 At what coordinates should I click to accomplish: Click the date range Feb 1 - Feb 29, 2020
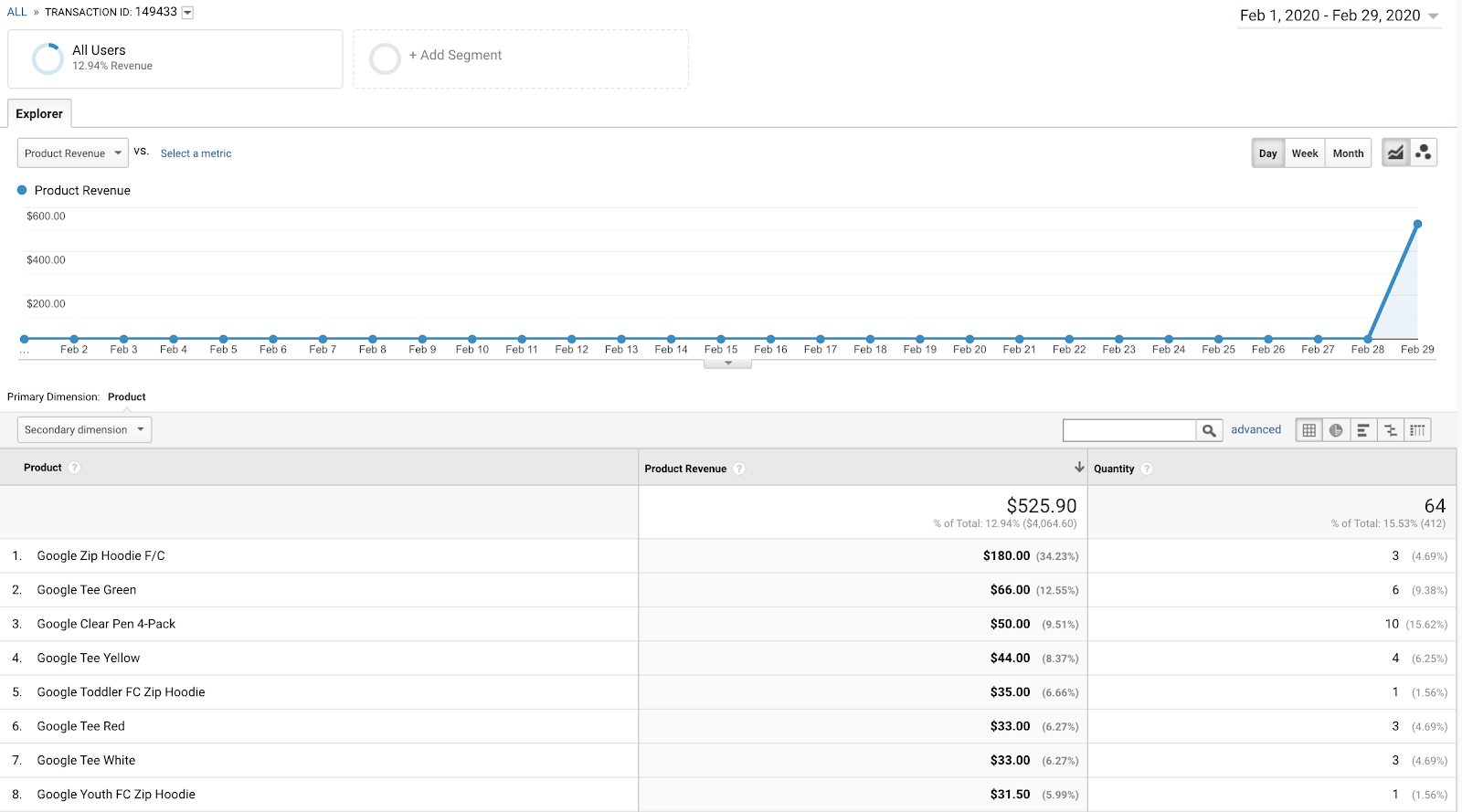point(1330,16)
